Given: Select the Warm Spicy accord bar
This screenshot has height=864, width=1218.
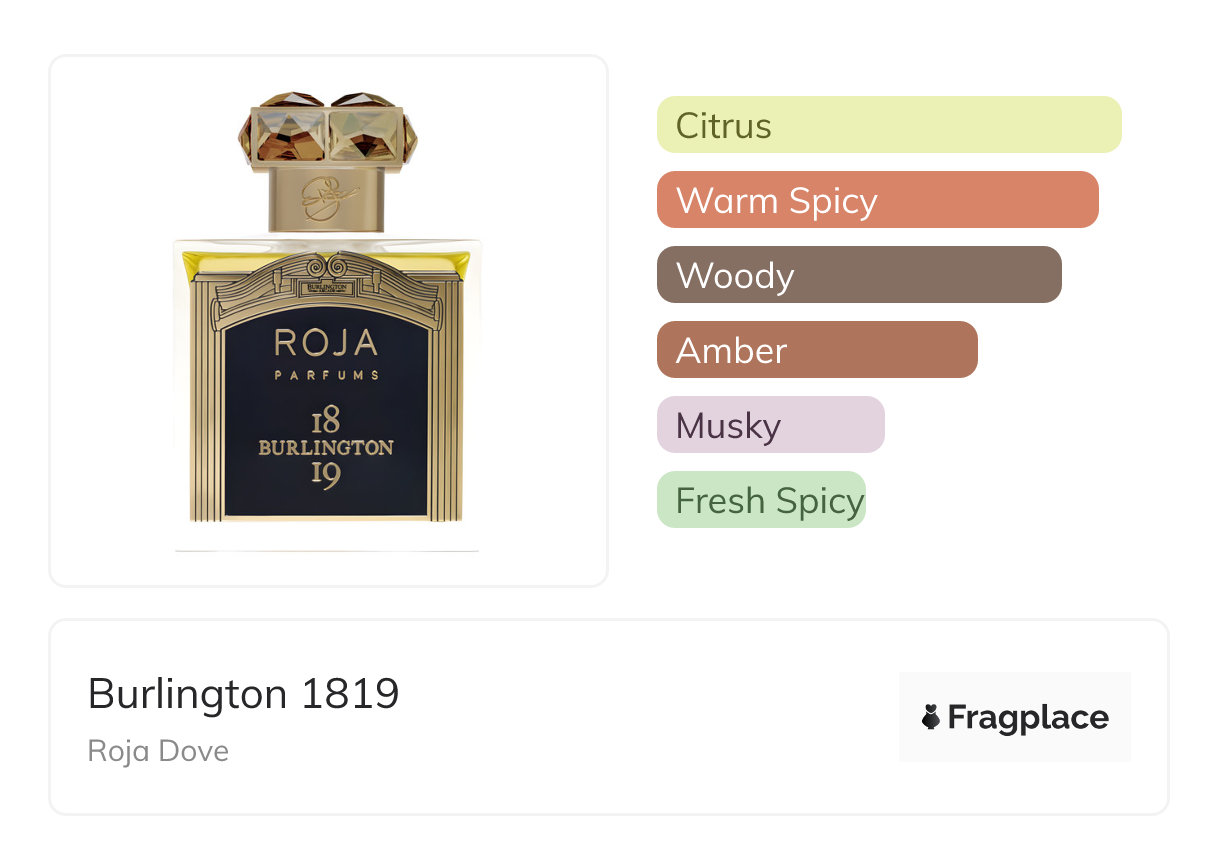Looking at the screenshot, I should [877, 200].
